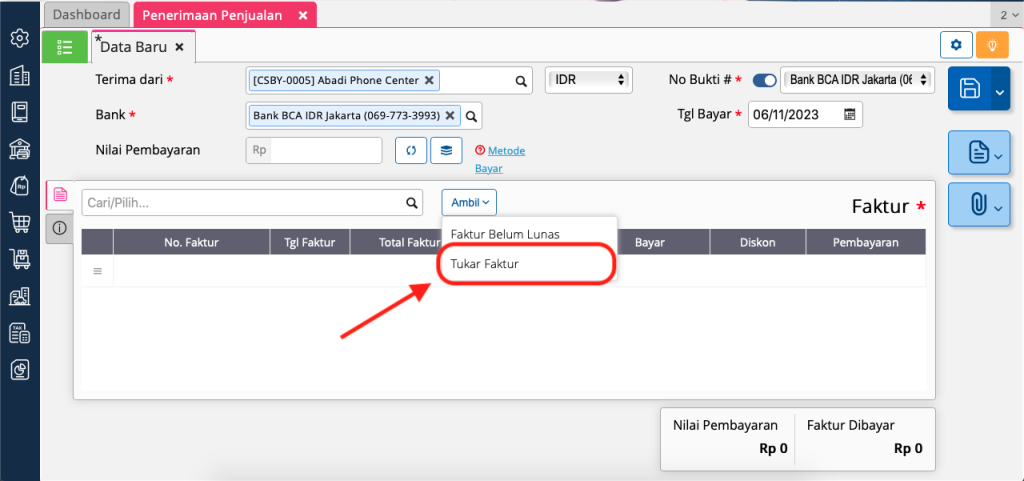Open the gear settings button top right

coord(956,45)
